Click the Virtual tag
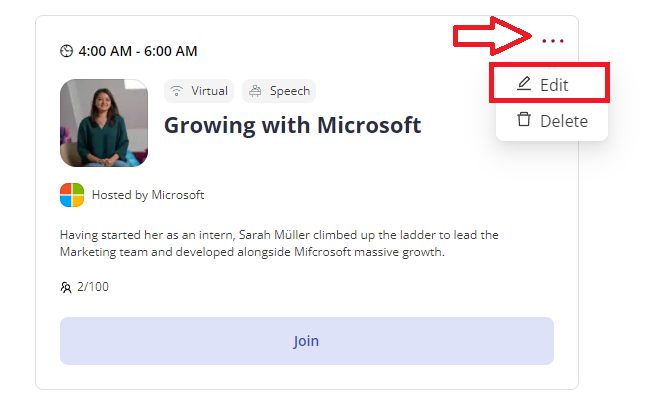The height and width of the screenshot is (398, 651). (x=199, y=91)
